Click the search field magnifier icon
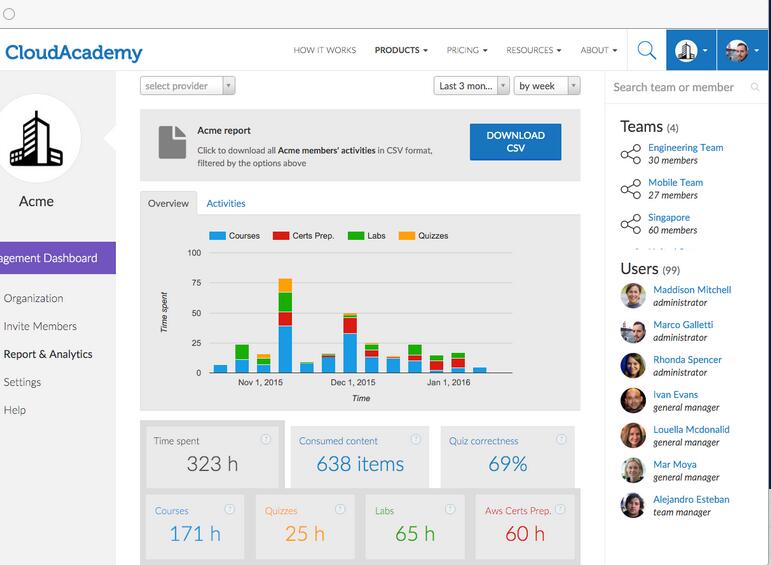This screenshot has width=771, height=565. tap(755, 87)
